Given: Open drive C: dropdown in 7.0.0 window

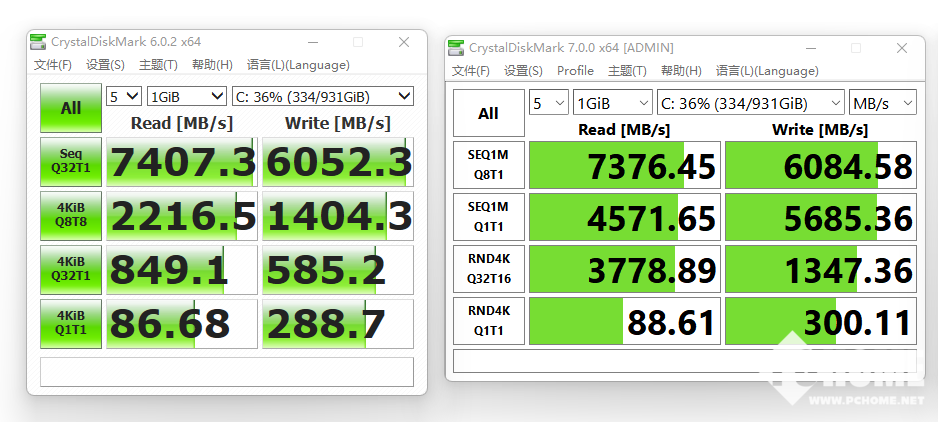Looking at the screenshot, I should coord(751,103).
